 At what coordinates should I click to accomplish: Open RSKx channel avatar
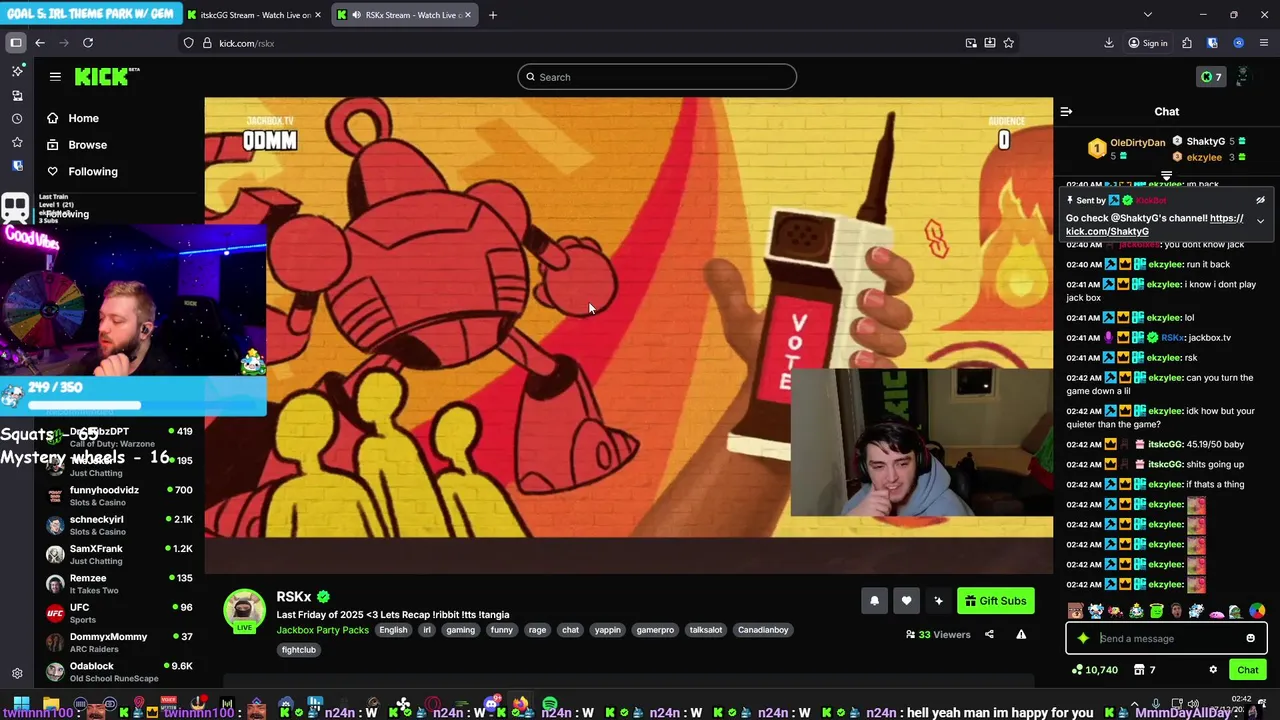click(244, 610)
